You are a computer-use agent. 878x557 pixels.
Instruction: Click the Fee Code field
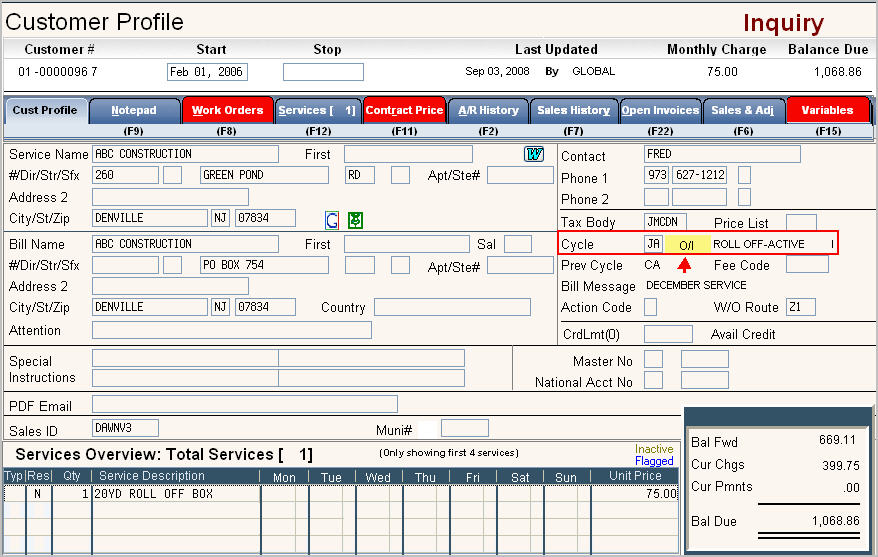pos(807,264)
